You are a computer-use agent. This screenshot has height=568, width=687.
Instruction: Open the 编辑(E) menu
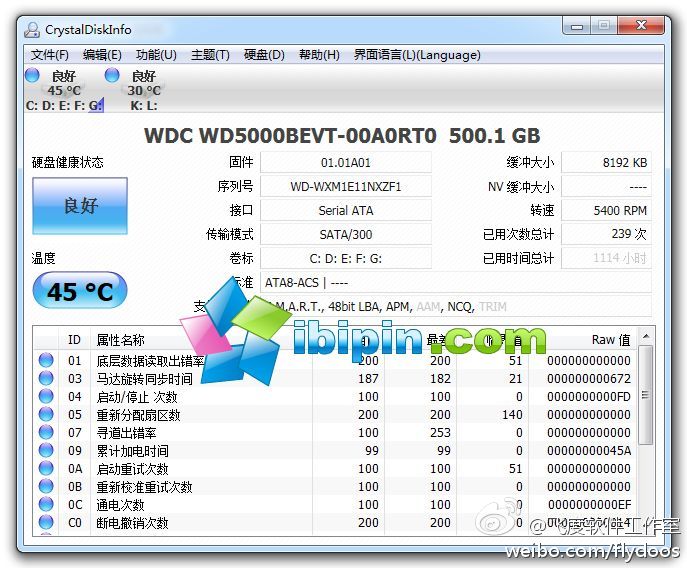(x=102, y=55)
